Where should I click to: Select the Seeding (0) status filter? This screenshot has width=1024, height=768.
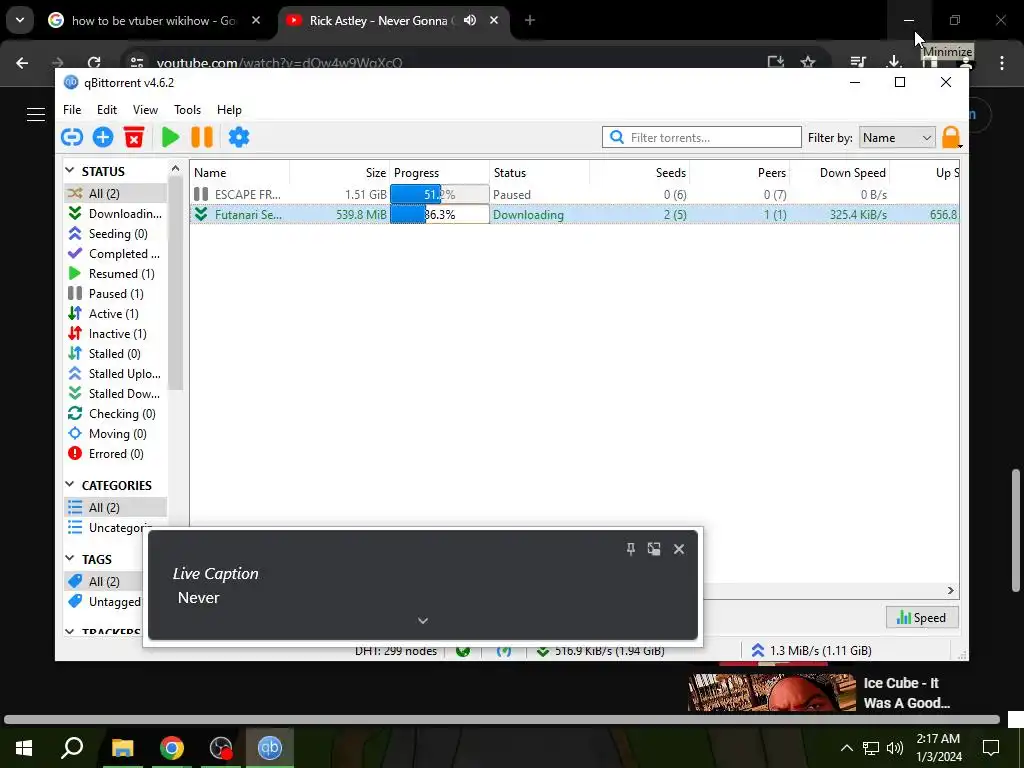point(115,234)
